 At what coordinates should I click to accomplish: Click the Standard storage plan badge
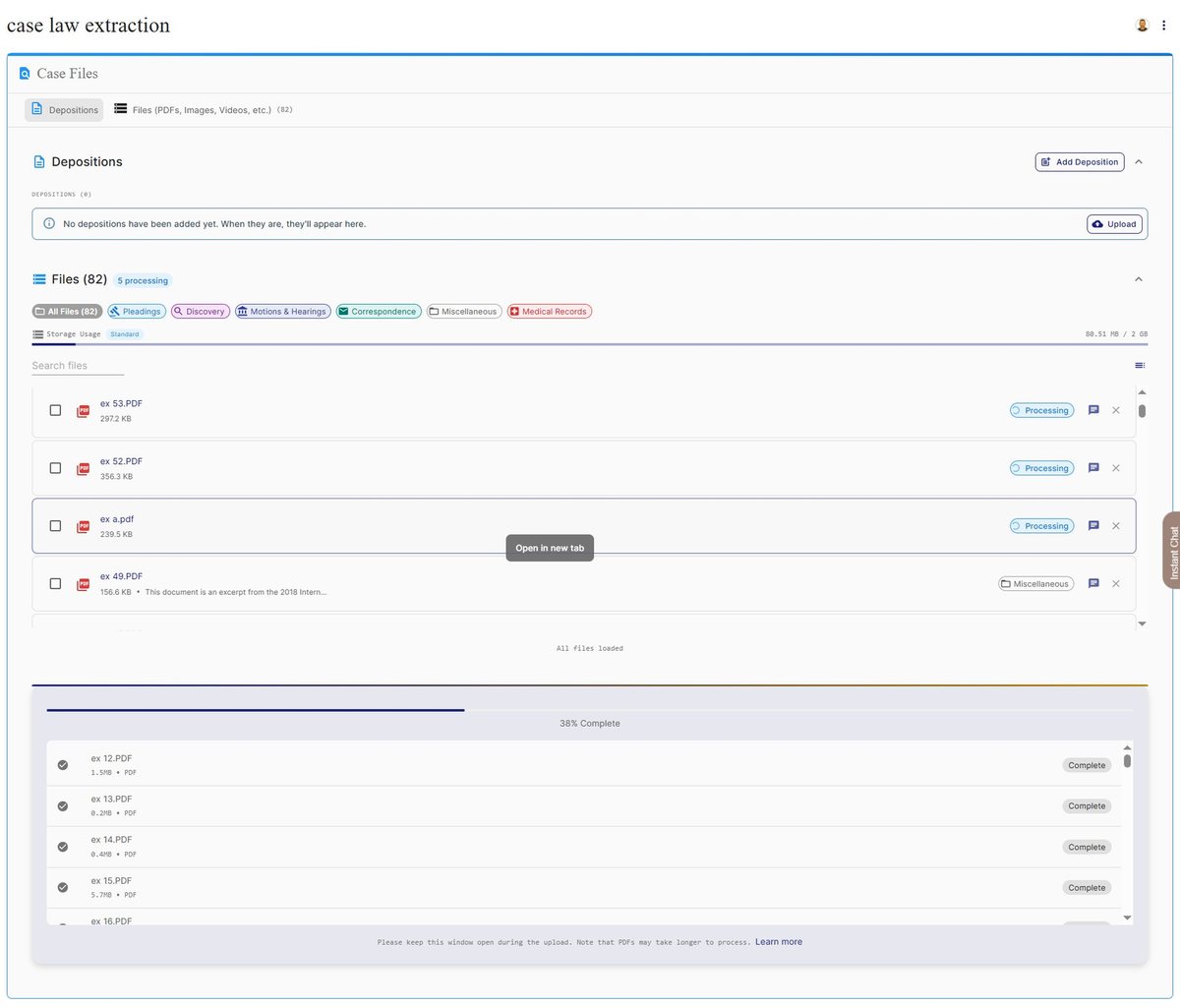(x=125, y=334)
